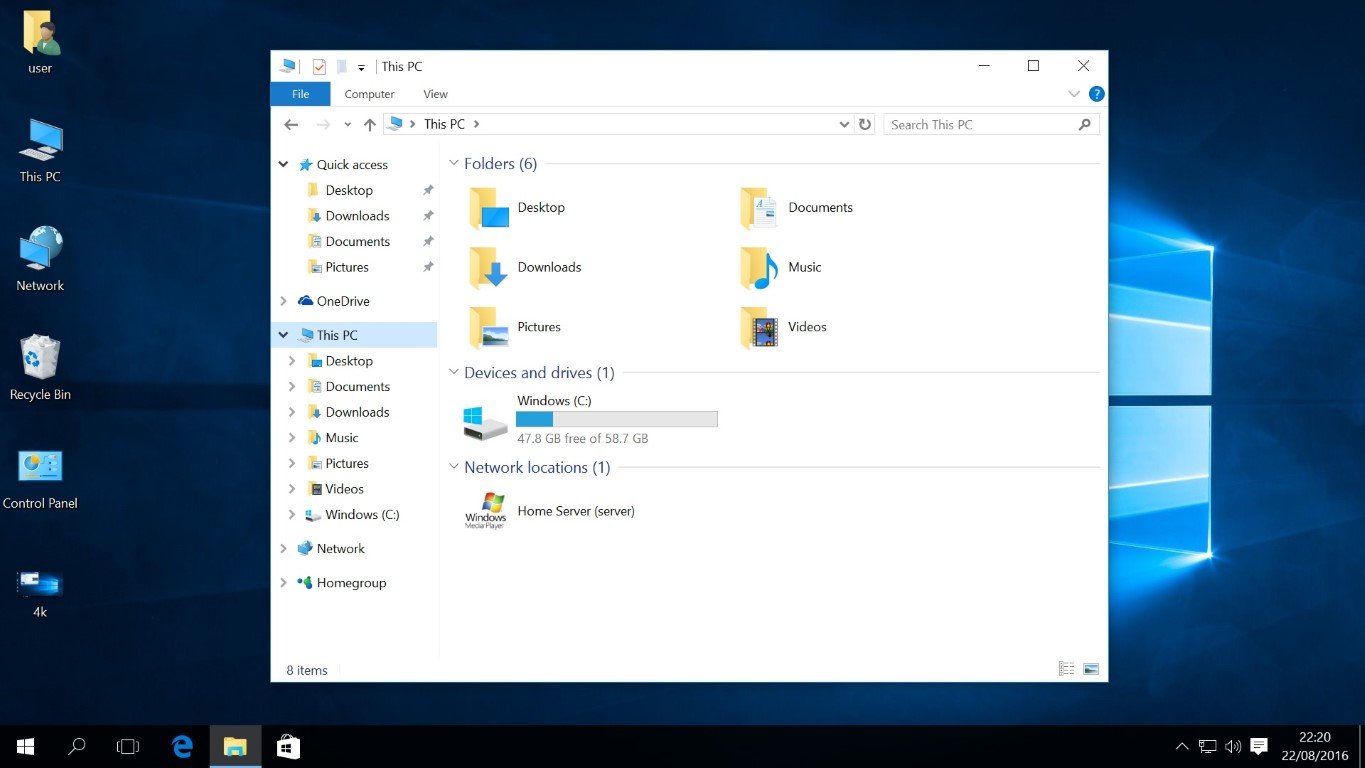Show hidden system tray icons
Image resolution: width=1365 pixels, height=768 pixels.
[1182, 746]
